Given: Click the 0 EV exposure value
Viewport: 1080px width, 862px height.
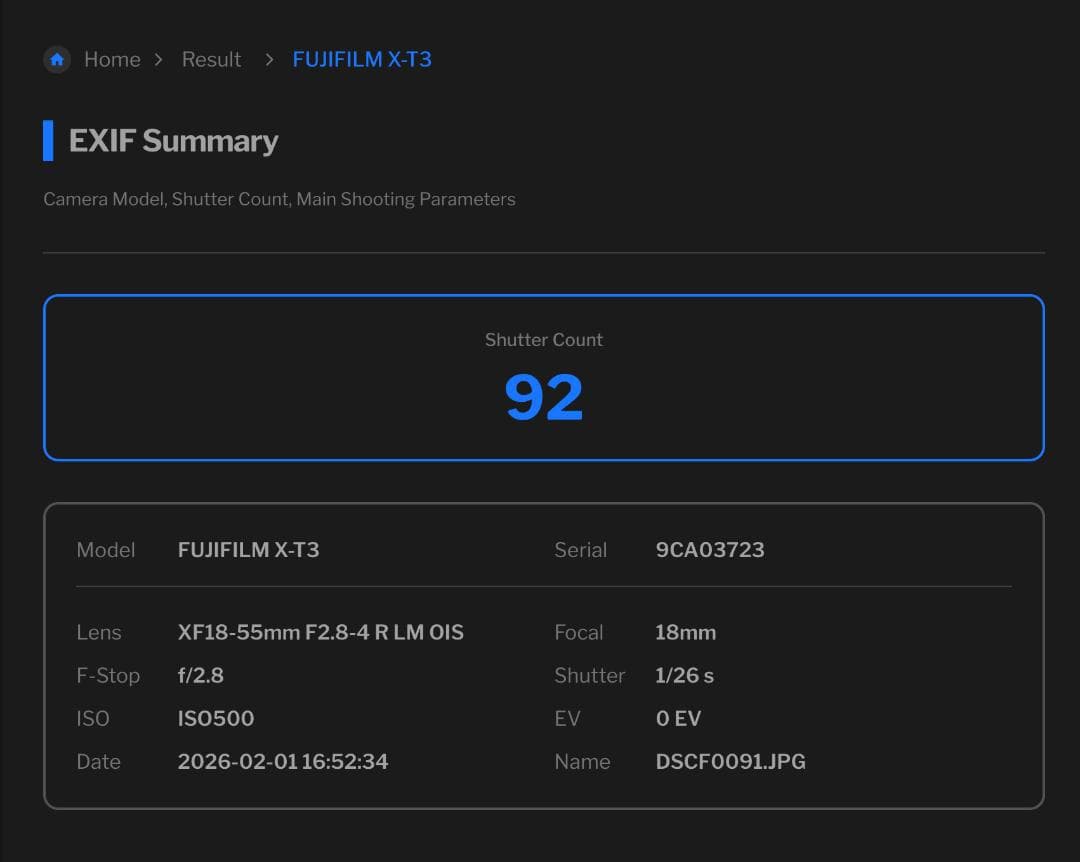Looking at the screenshot, I should (678, 719).
